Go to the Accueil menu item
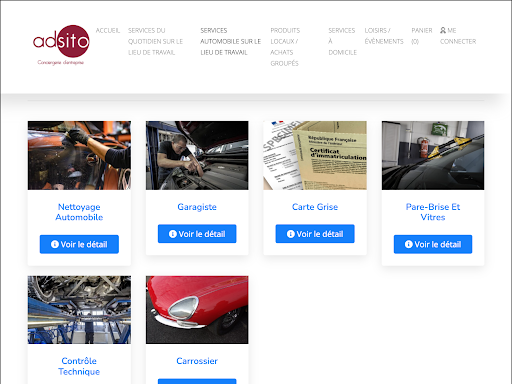The height and width of the screenshot is (384, 512). click(x=108, y=30)
